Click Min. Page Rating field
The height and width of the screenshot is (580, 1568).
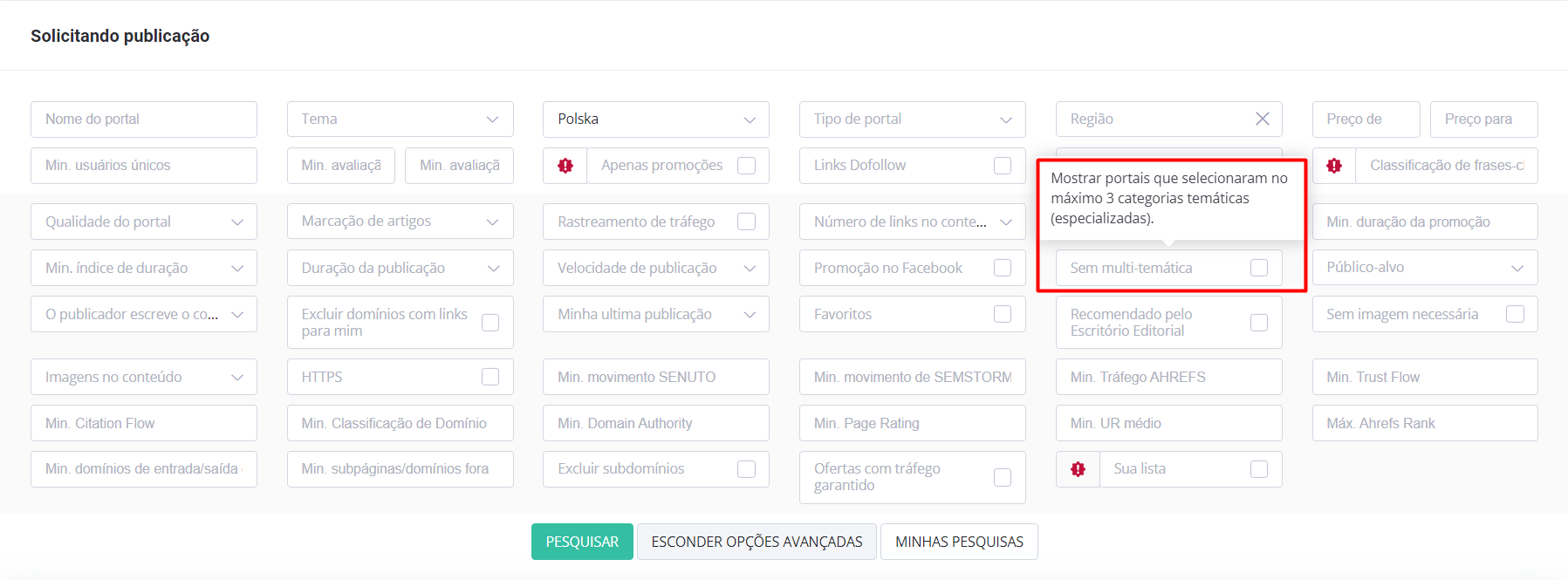(x=913, y=423)
